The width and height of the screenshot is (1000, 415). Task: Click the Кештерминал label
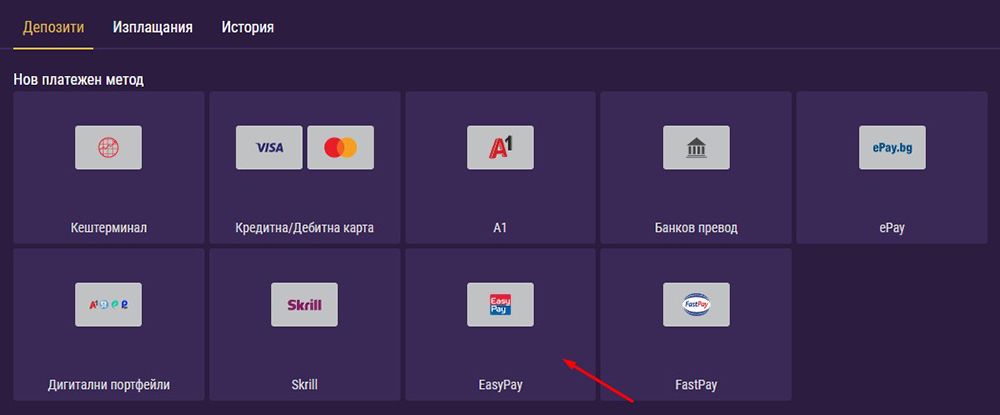coord(109,227)
